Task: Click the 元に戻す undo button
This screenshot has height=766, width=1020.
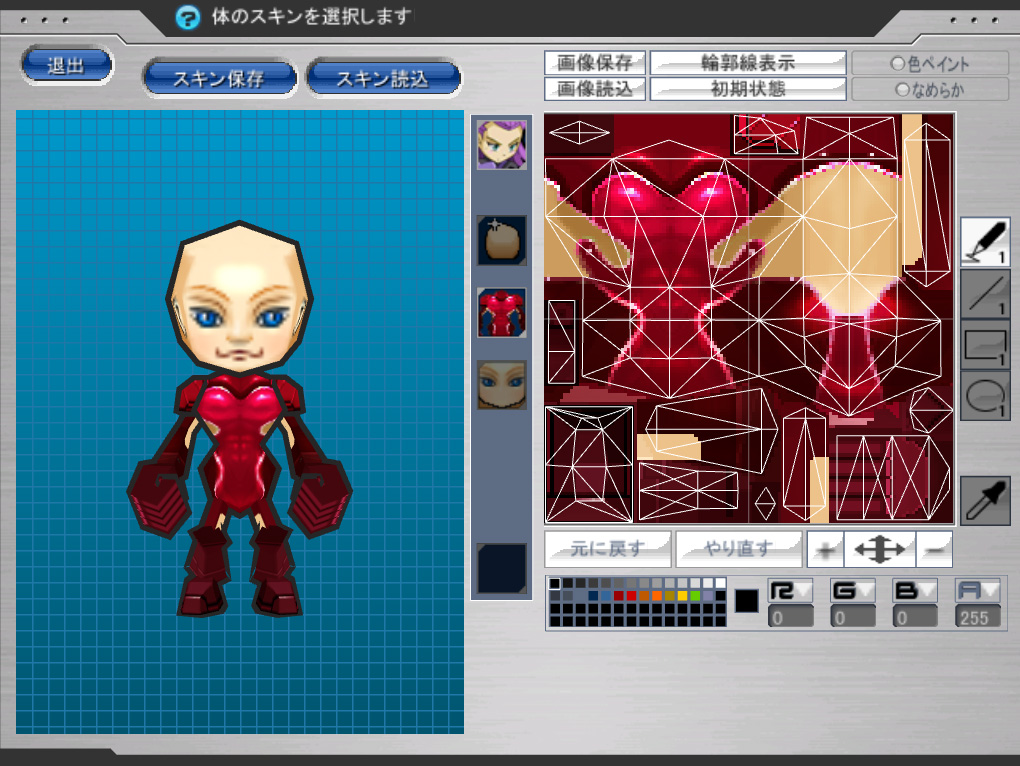Action: click(x=608, y=549)
